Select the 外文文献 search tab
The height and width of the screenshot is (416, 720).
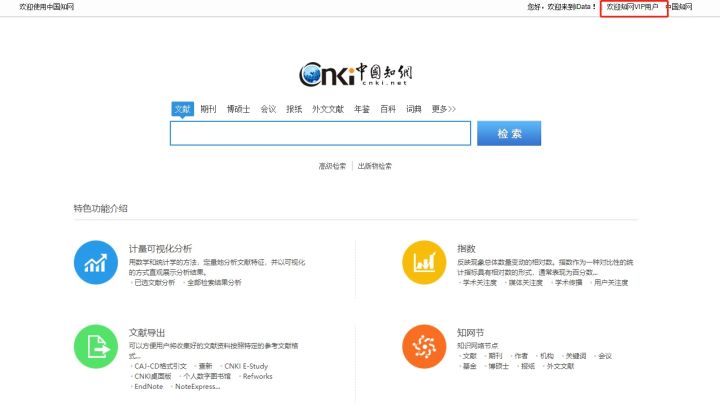328,109
